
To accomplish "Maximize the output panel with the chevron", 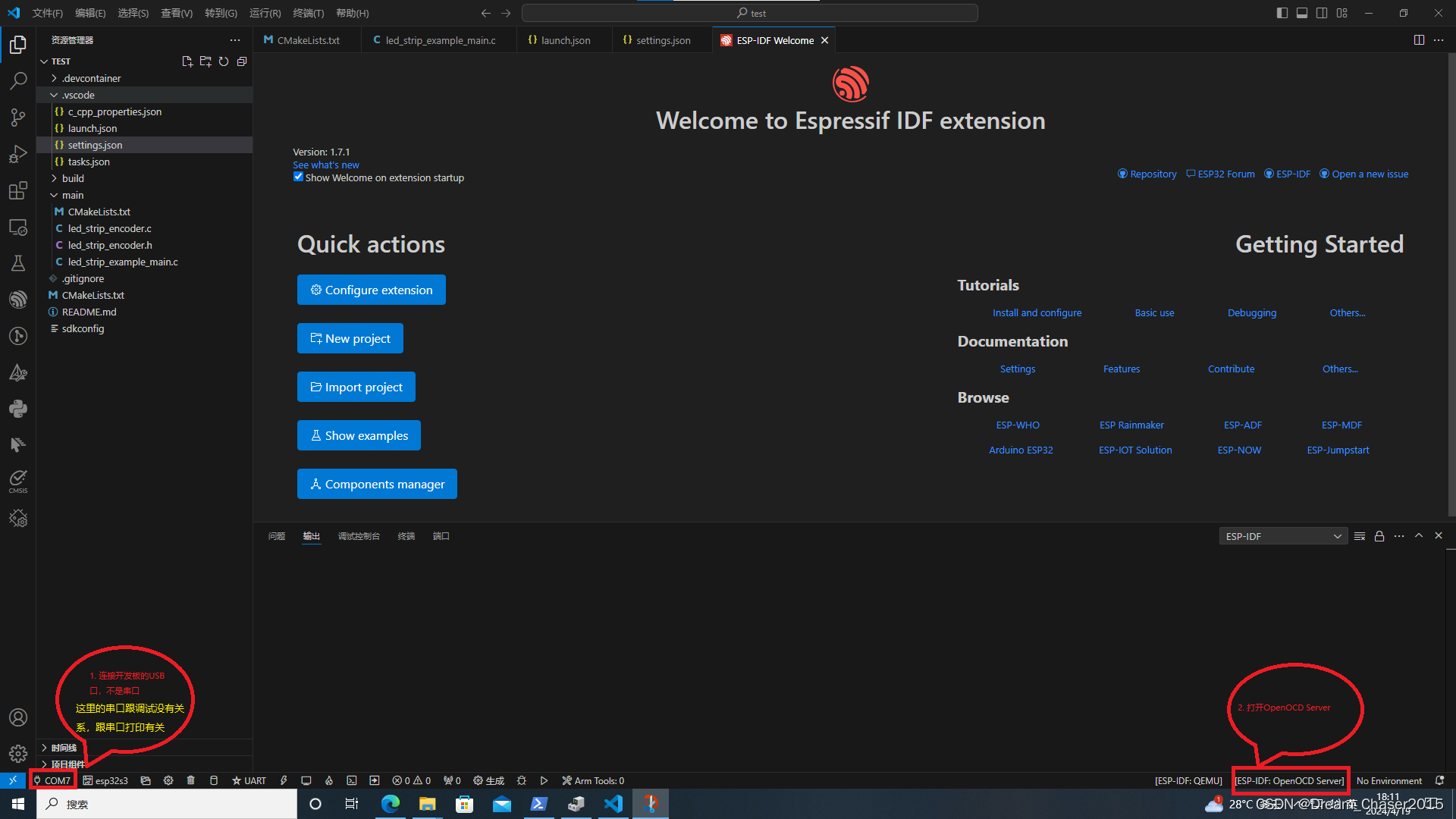I will click(x=1419, y=535).
